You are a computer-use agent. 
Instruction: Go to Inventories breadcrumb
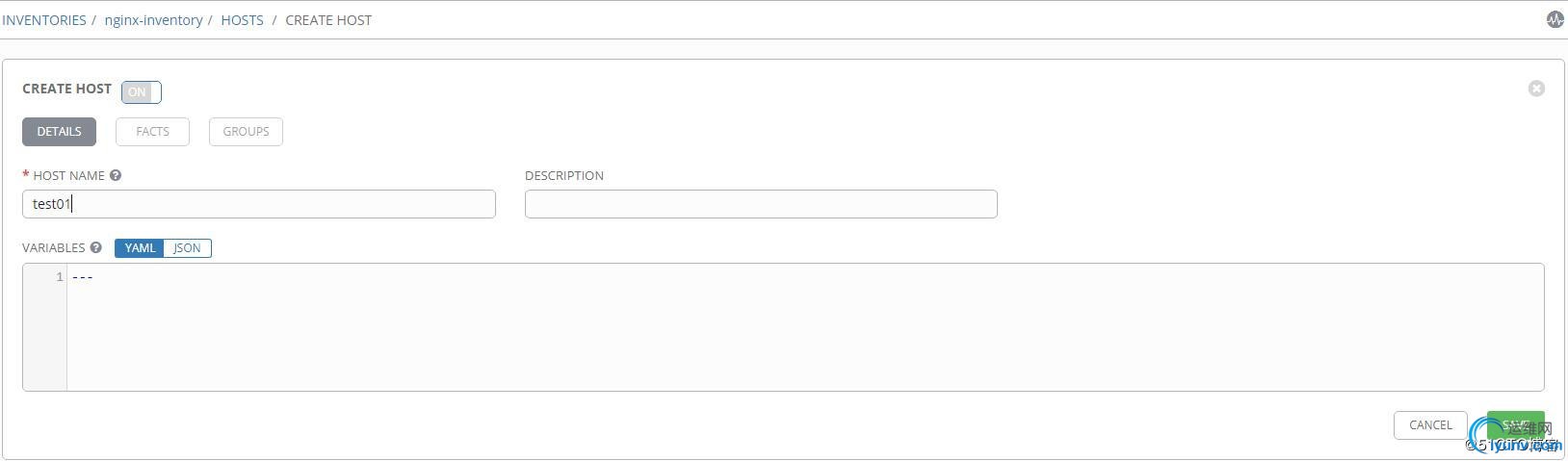coord(44,20)
